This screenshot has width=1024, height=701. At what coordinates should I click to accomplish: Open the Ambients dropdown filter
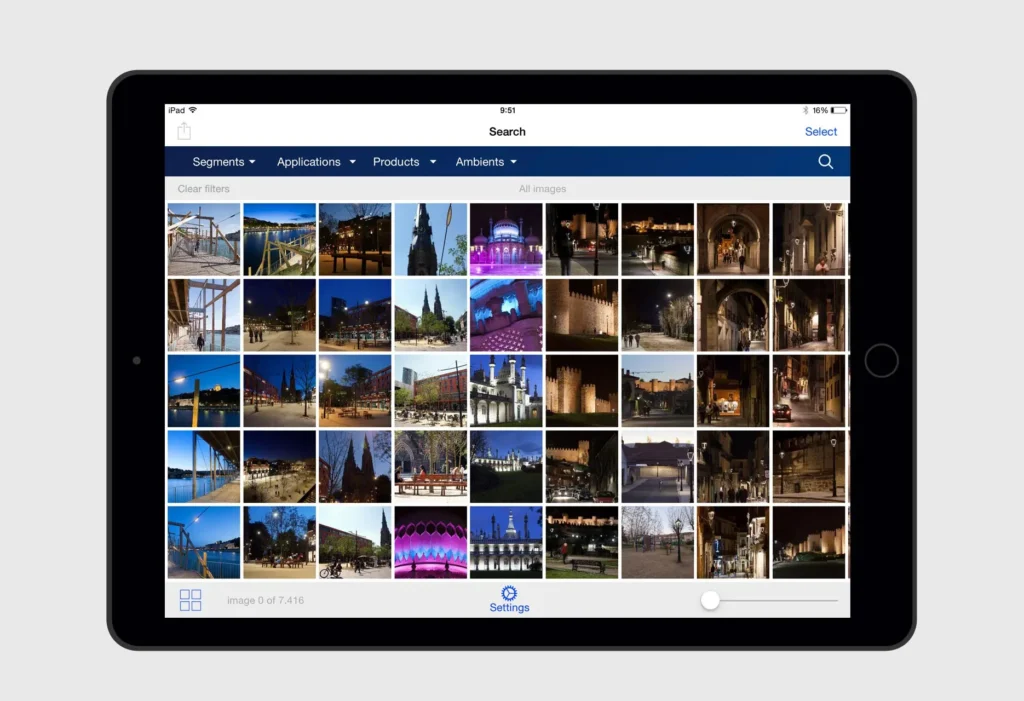(486, 162)
